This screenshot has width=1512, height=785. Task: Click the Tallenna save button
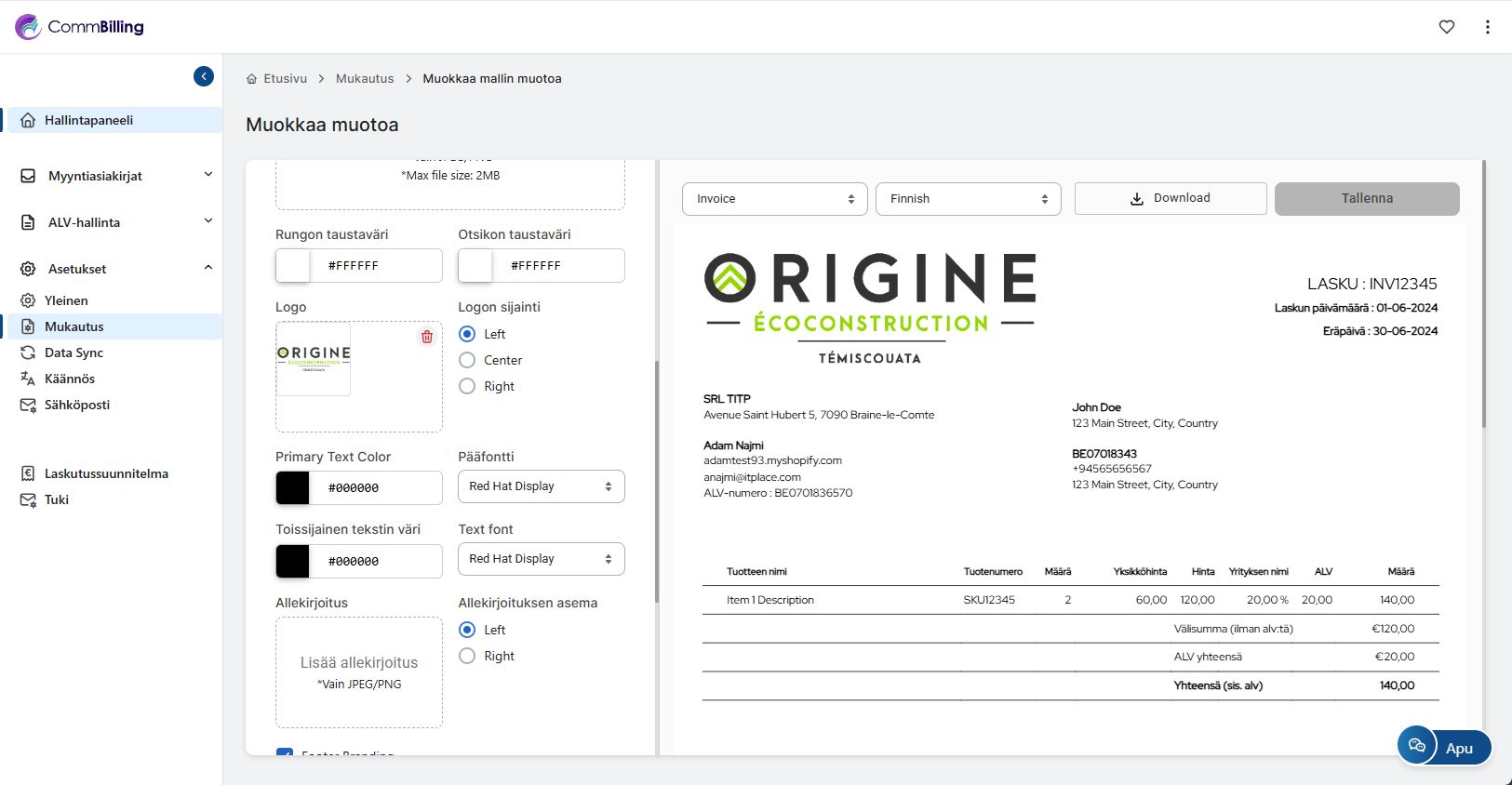click(x=1366, y=198)
